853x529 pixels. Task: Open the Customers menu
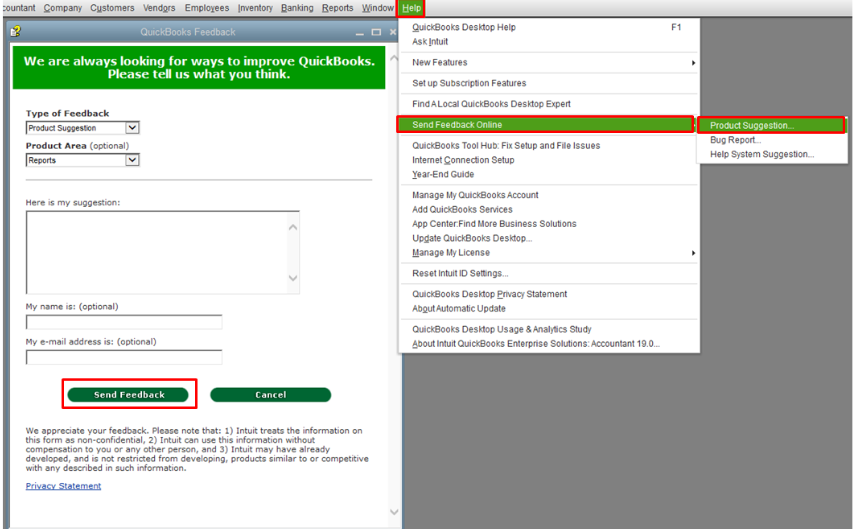(x=112, y=8)
